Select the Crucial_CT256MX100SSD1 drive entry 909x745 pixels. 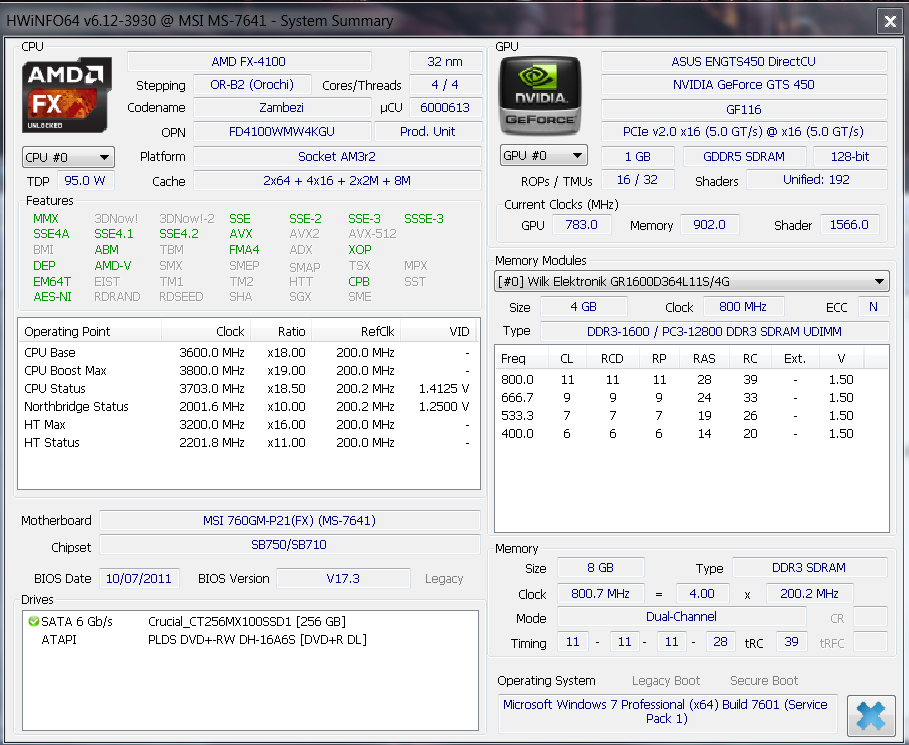pyautogui.click(x=250, y=622)
